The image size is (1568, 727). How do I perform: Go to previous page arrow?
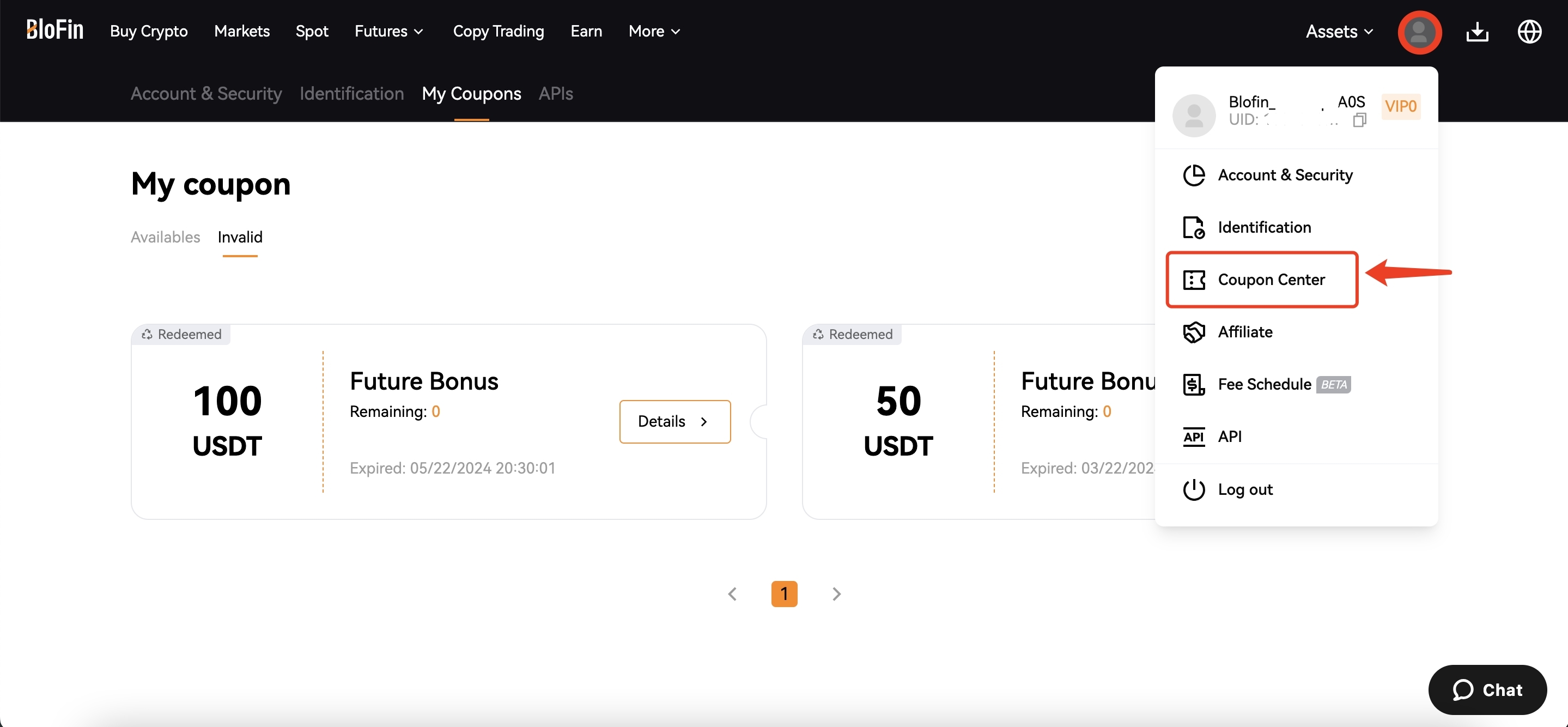coord(732,593)
